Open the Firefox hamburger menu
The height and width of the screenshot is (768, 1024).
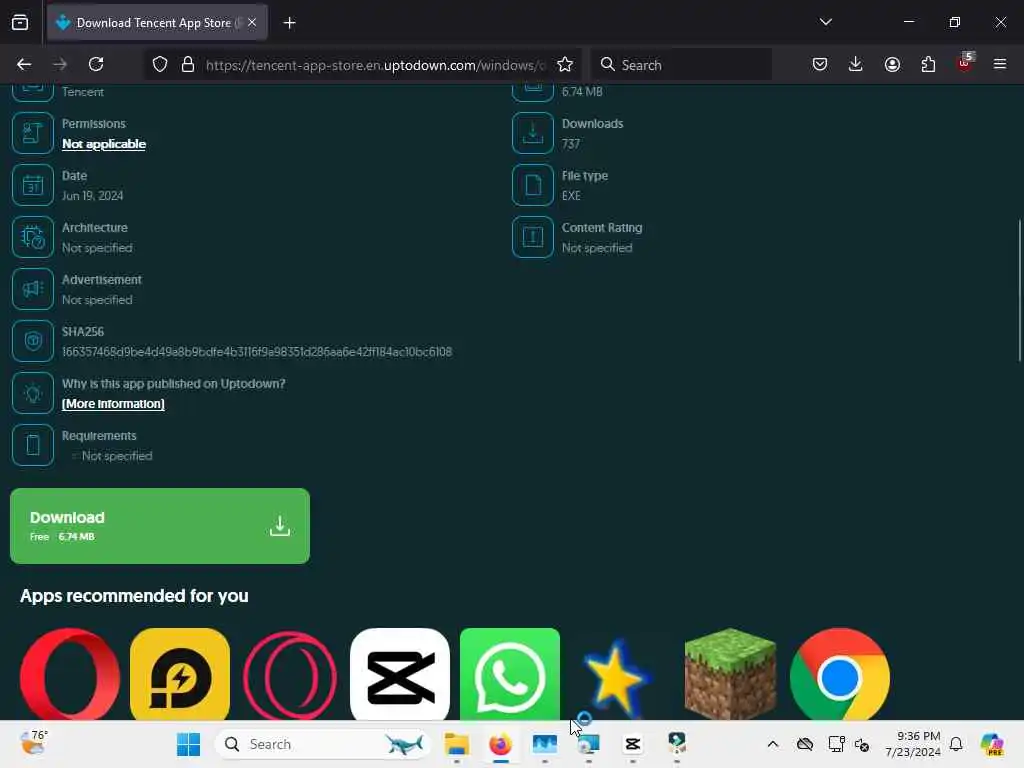(1000, 64)
